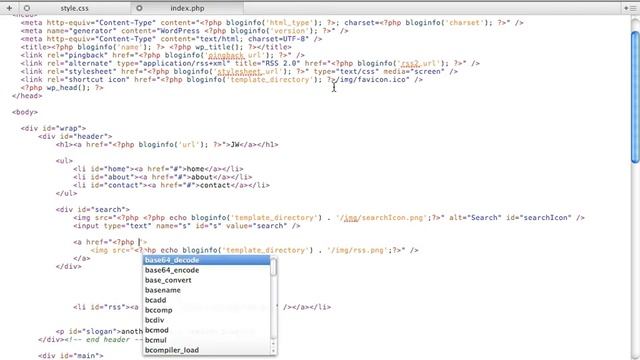640x360 pixels.
Task: Pick bcmul from the suggestions
Action: [x=206, y=340]
